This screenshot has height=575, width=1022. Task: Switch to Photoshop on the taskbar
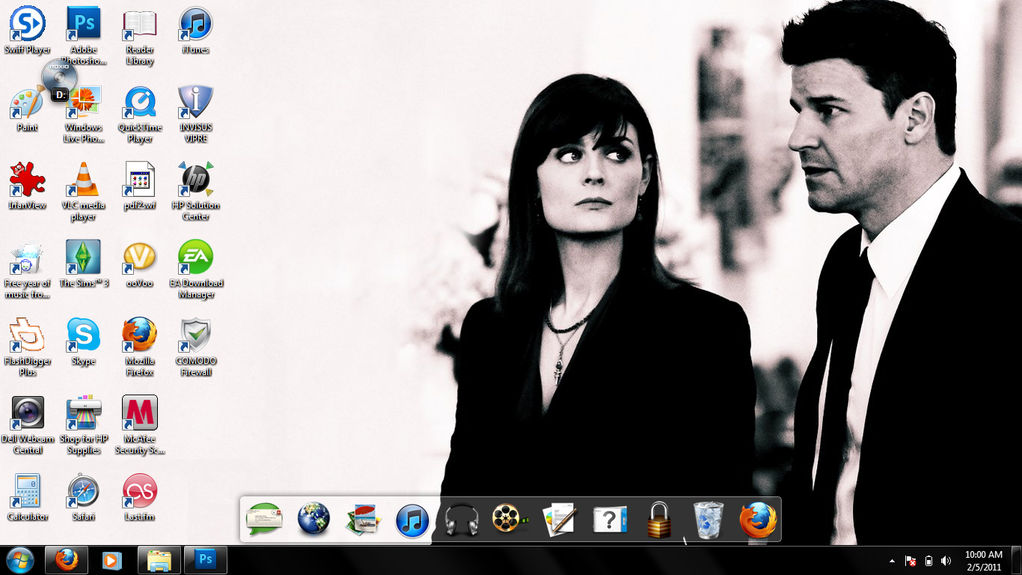(205, 560)
